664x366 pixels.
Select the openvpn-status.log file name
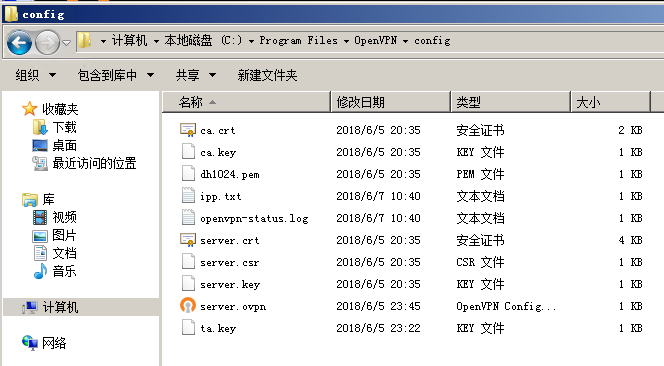[254, 219]
